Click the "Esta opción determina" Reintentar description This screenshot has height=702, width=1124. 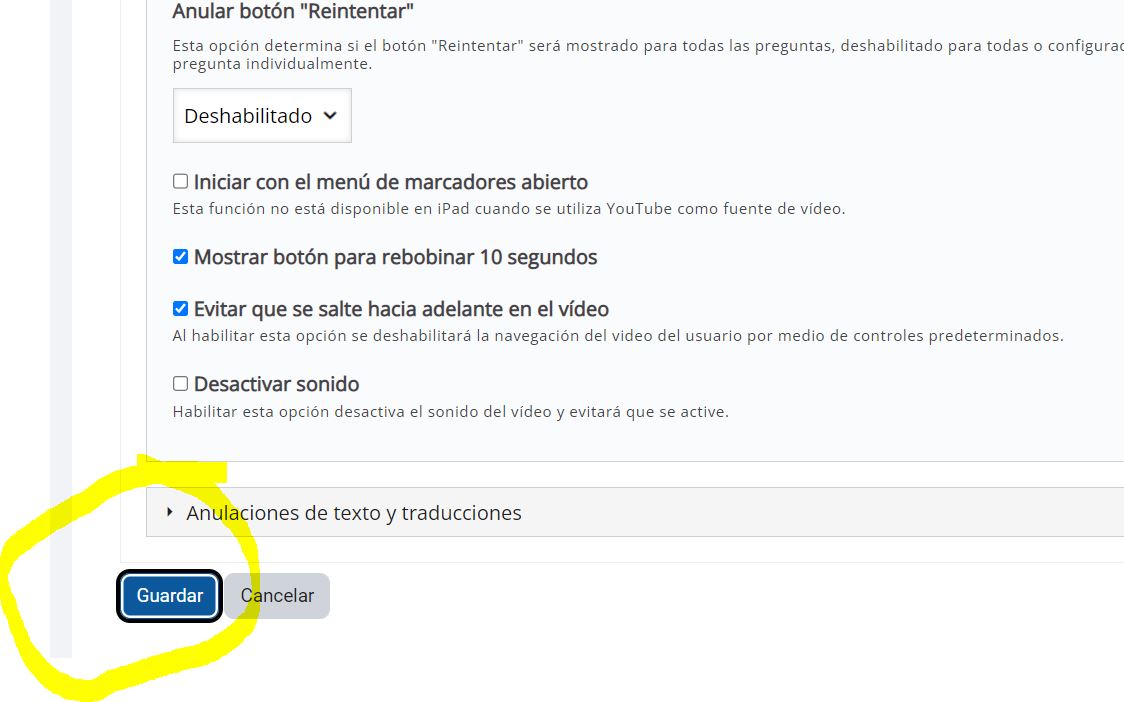[648, 54]
